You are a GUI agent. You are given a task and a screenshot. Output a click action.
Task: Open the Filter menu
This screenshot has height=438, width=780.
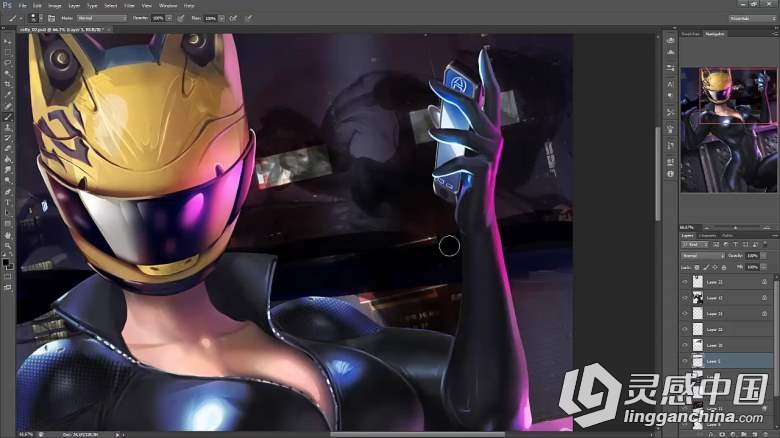pos(129,5)
